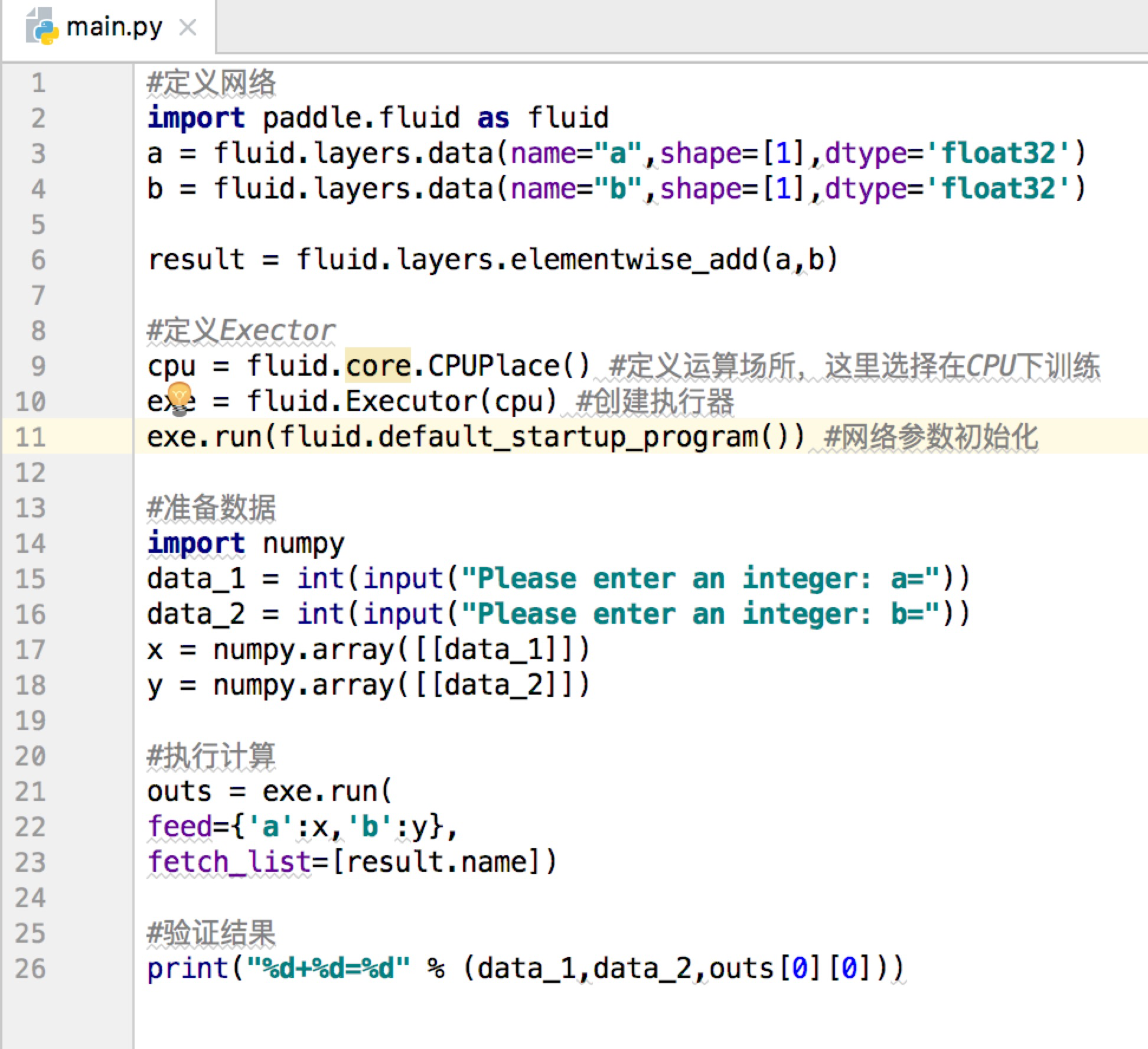Click 'import paddle.fluid as fluid' line
Screen dimensions: 1148x1049
pos(378,118)
